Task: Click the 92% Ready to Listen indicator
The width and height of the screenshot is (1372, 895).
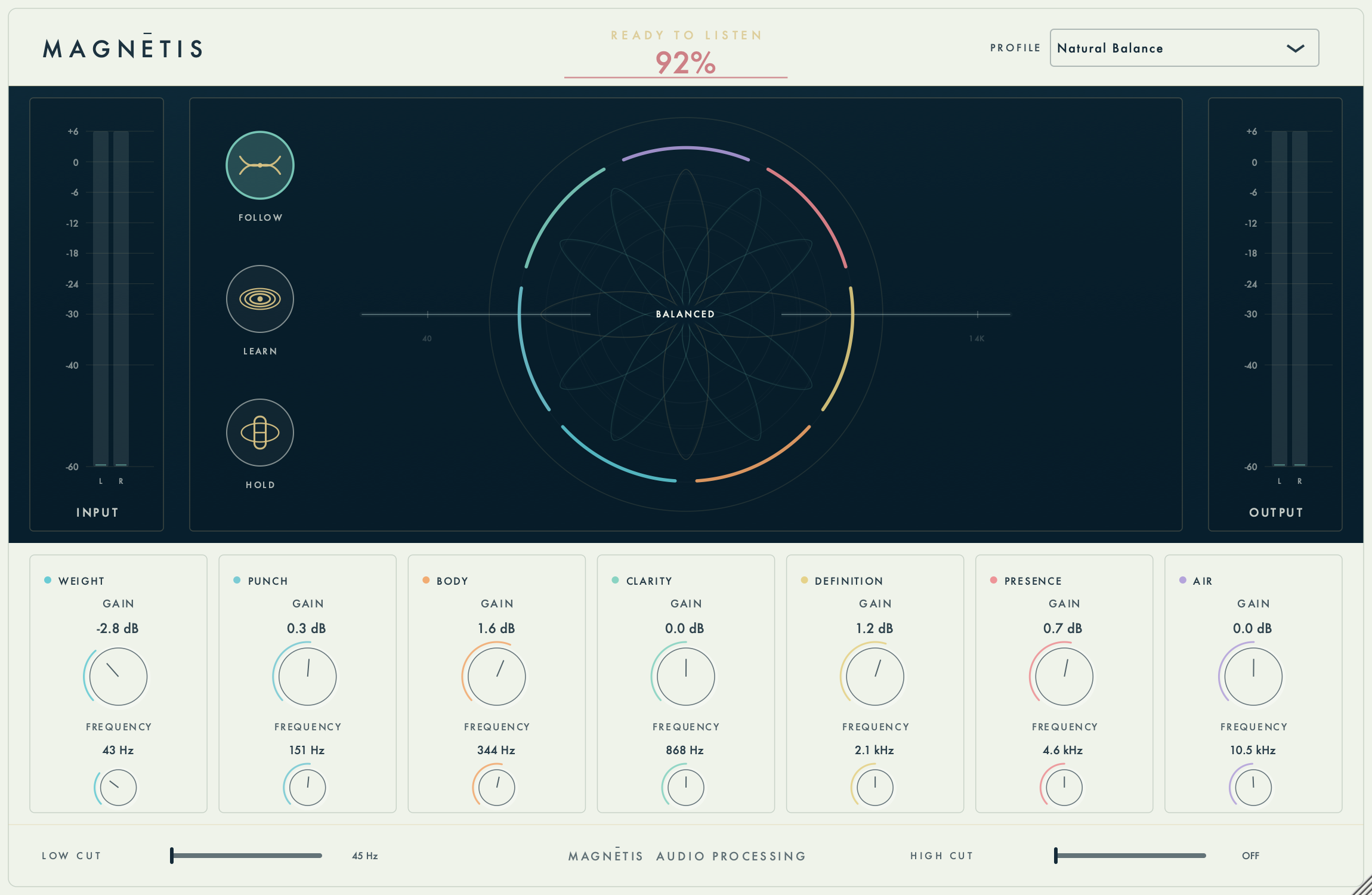Action: click(685, 62)
